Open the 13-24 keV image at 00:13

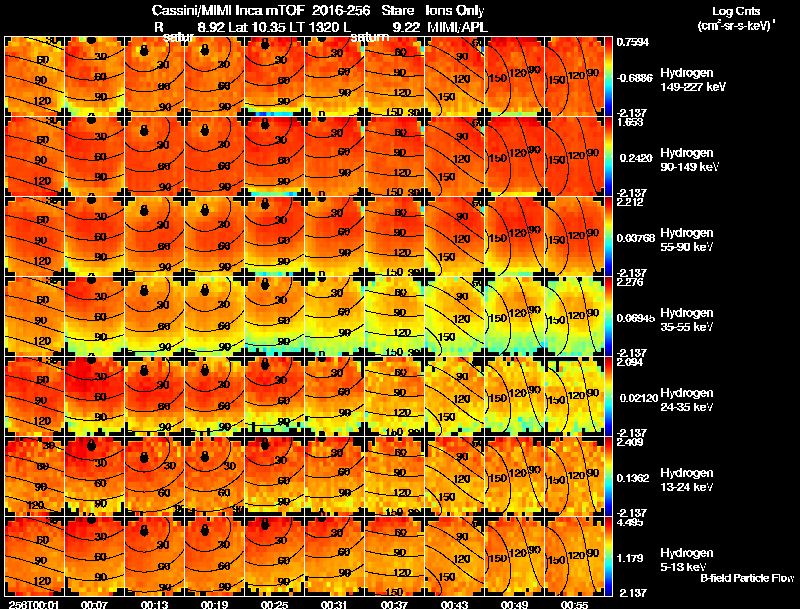click(155, 476)
